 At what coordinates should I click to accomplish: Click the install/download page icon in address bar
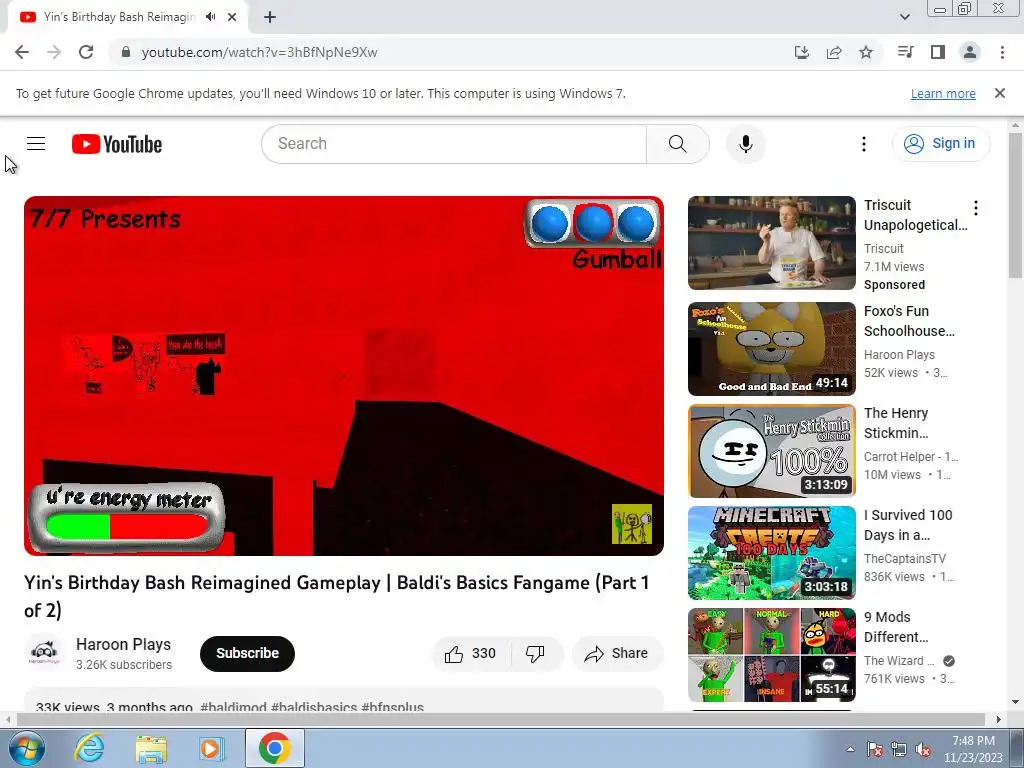tap(801, 52)
